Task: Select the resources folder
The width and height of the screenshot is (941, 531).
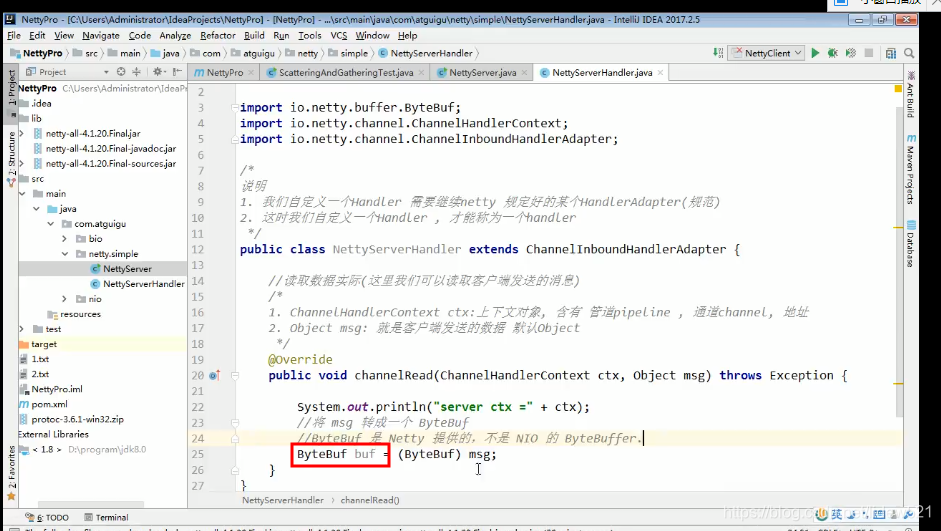Action: pos(80,314)
